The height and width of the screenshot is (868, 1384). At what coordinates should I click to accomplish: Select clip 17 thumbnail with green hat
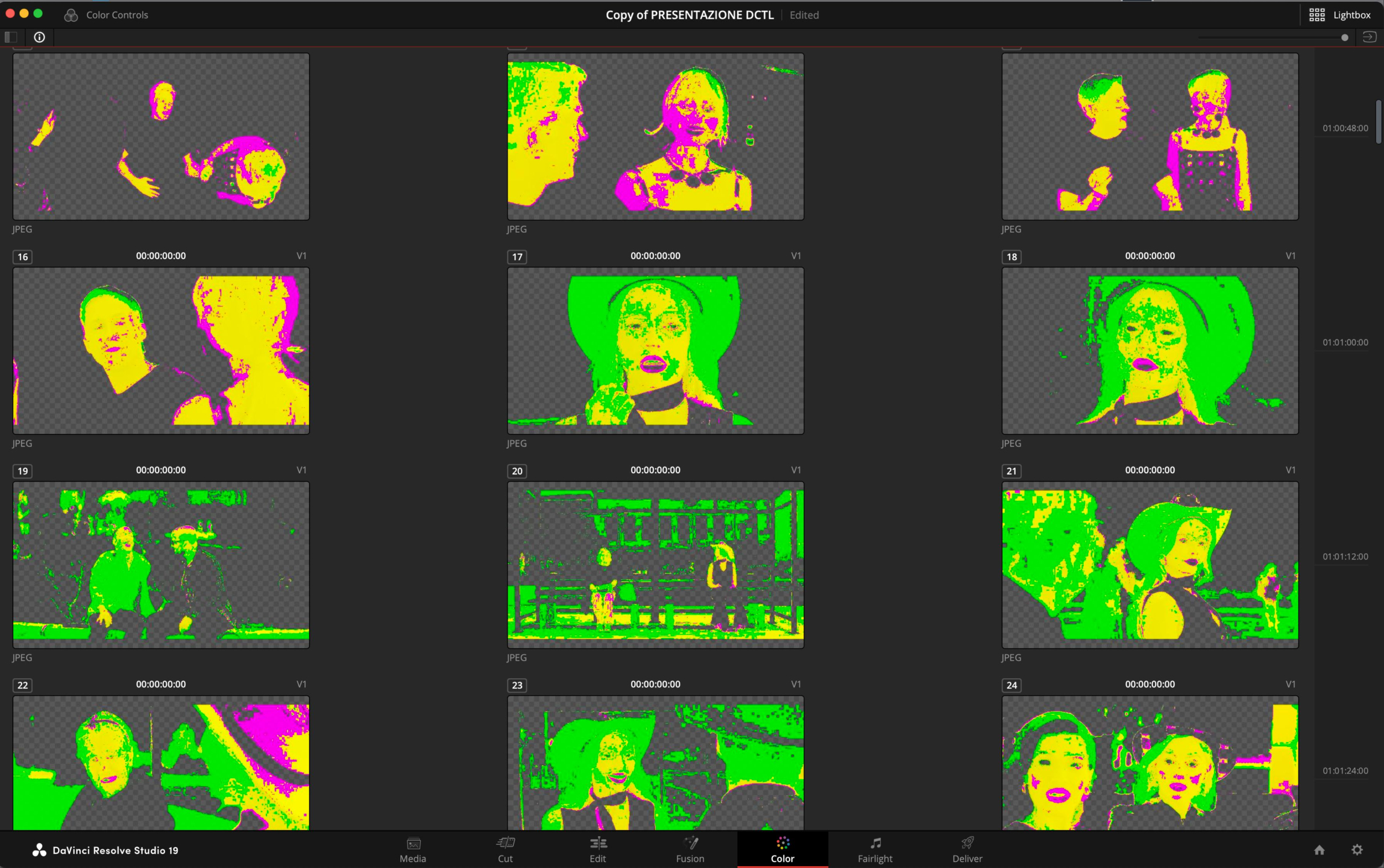tap(655, 350)
